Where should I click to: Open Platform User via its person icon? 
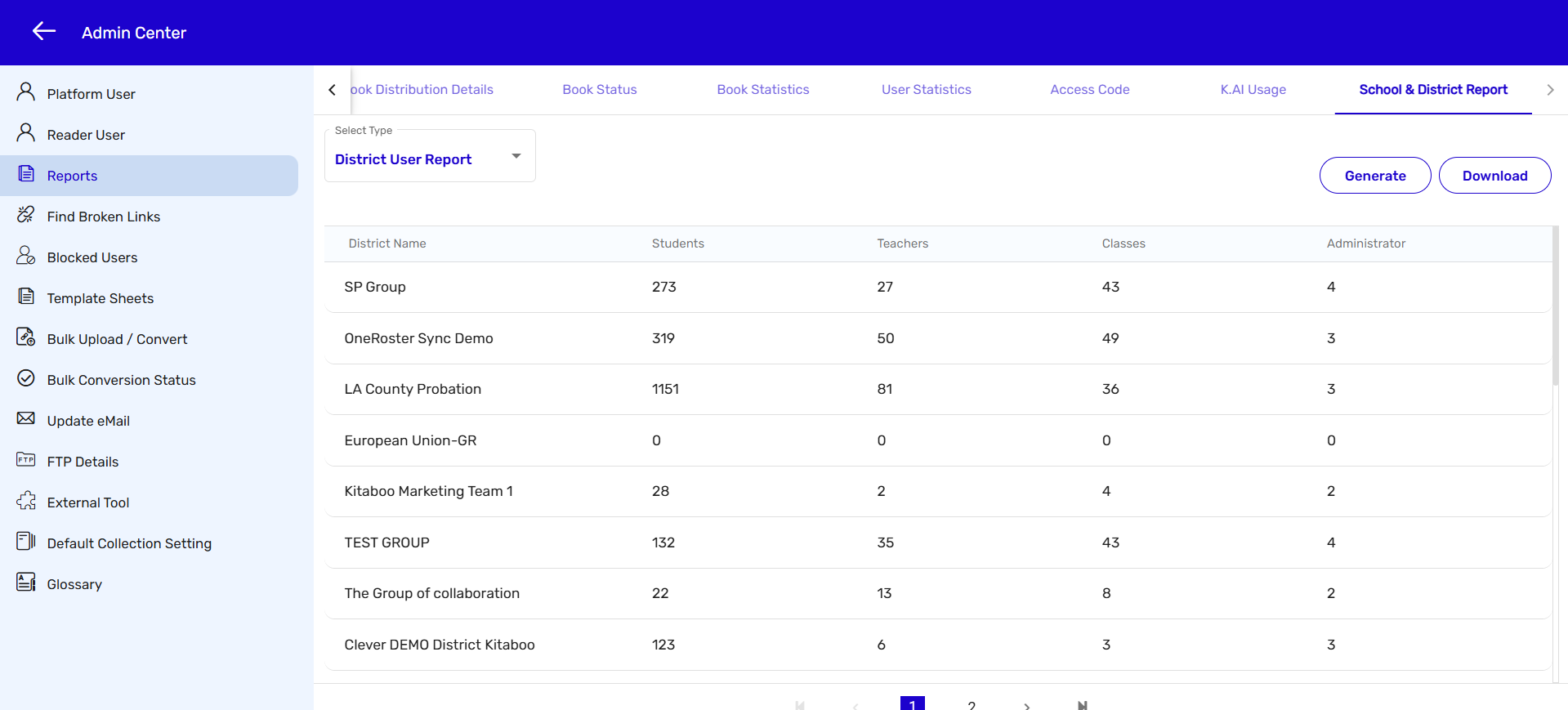26,92
